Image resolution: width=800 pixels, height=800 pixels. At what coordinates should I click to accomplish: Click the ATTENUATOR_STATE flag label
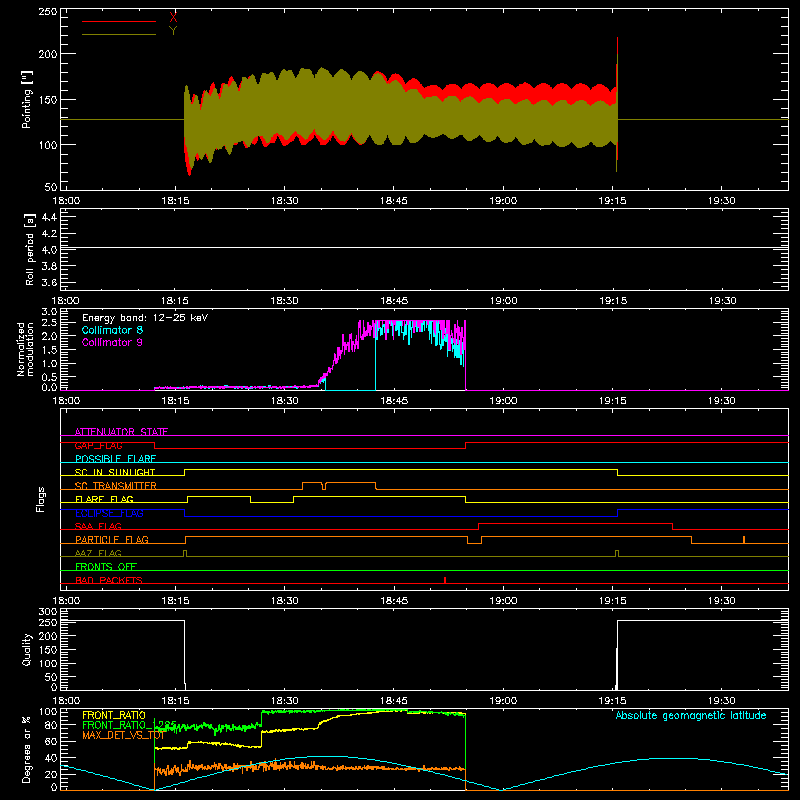coord(121,432)
